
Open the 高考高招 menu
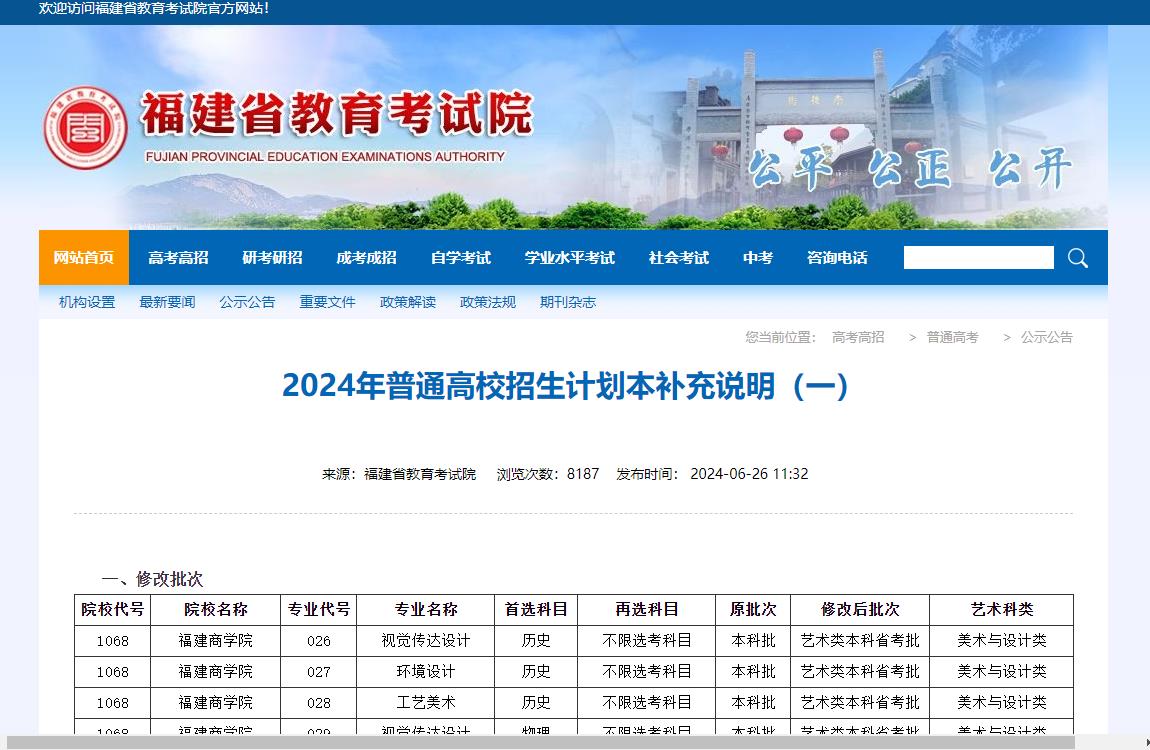tap(178, 258)
